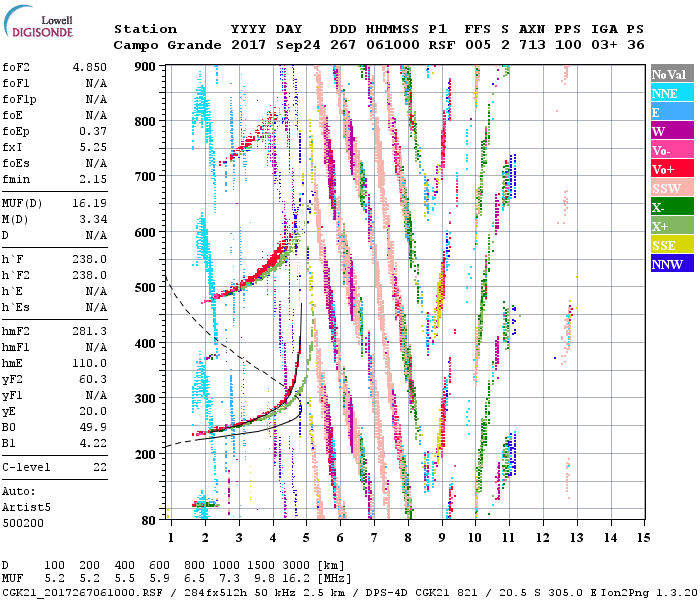Click the D distance 3000 in table
Screen dimensions: 700x600
click(296, 566)
